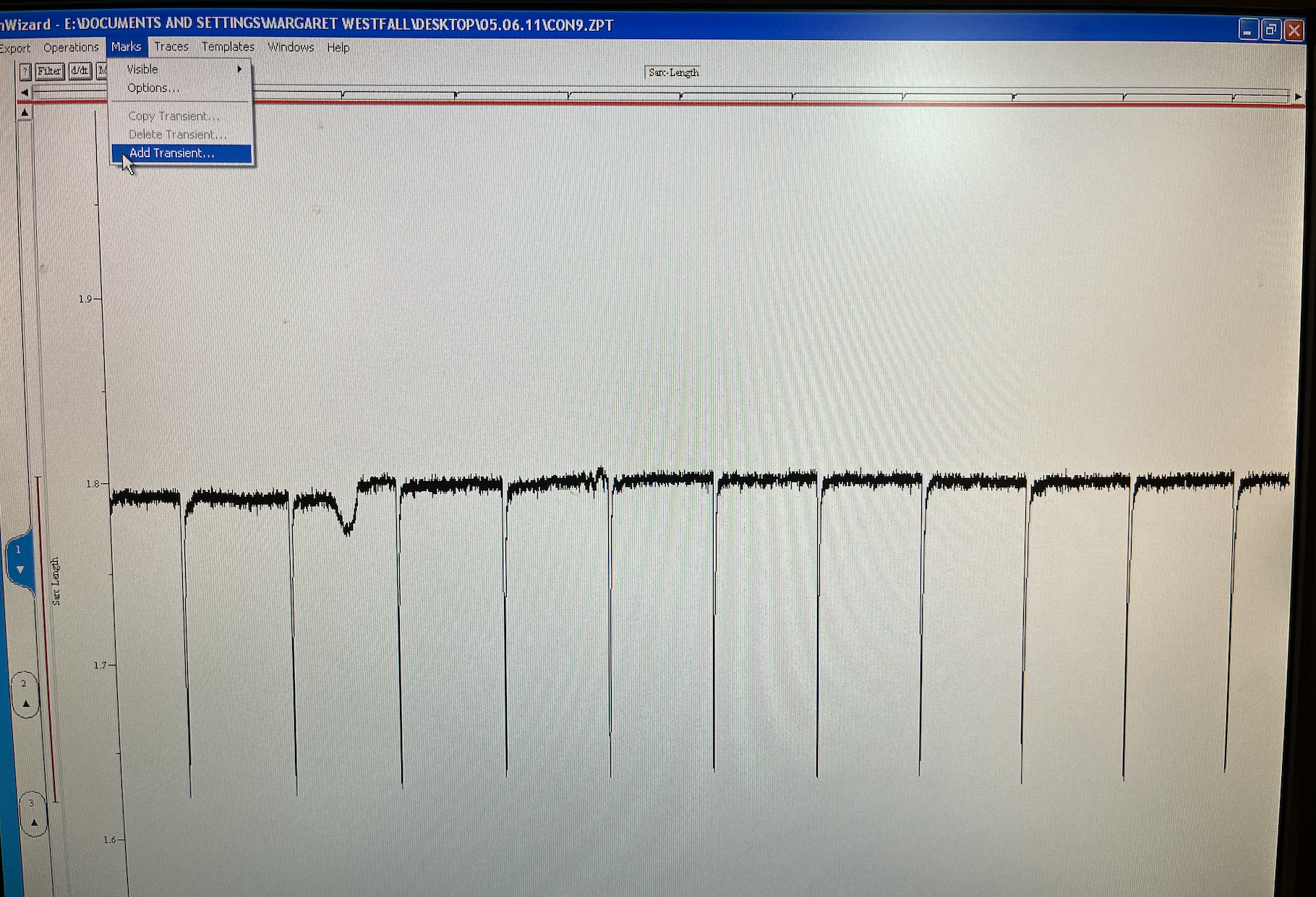This screenshot has width=1316, height=897.
Task: Click the Sarc Length vertical axis label
Action: click(x=56, y=581)
